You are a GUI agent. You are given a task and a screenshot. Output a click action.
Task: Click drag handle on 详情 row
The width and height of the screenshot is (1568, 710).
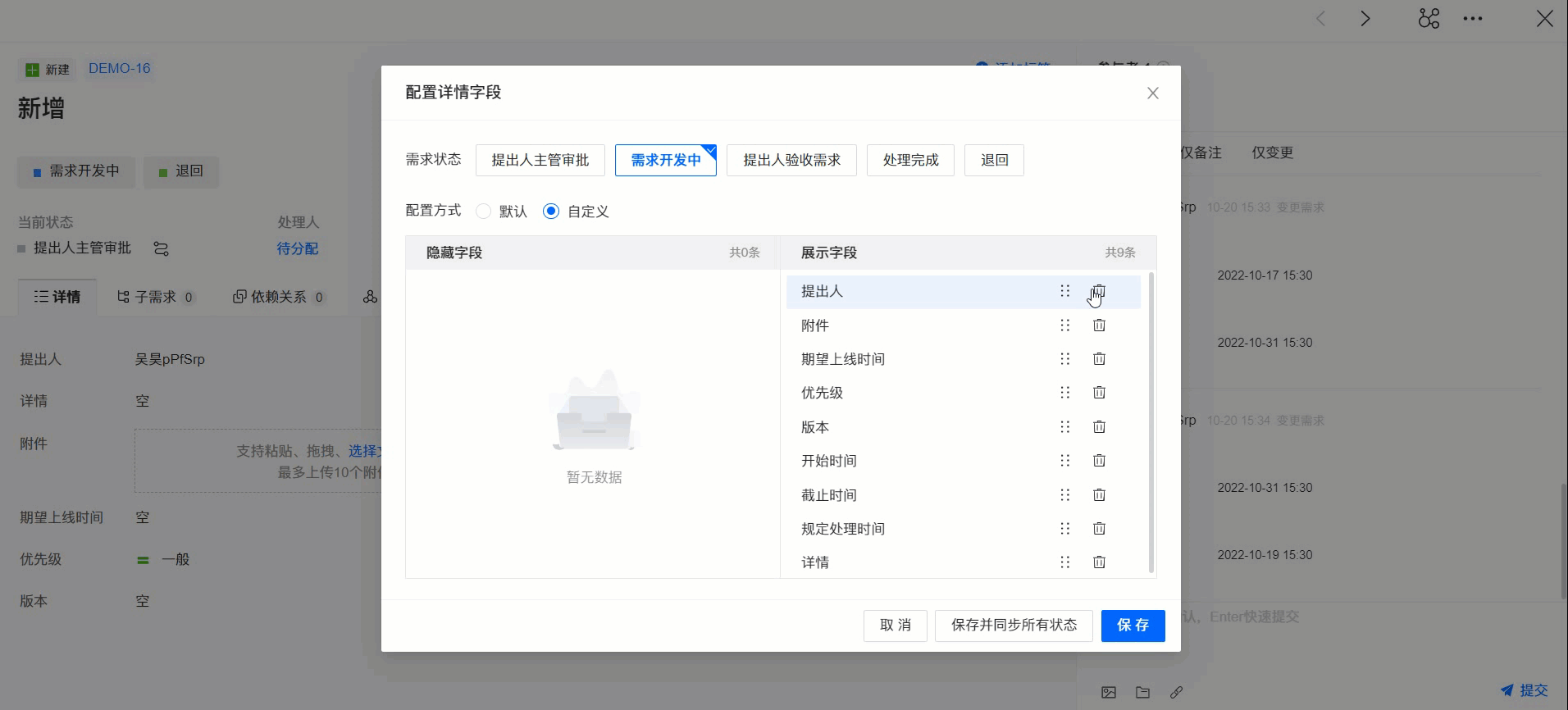coord(1064,562)
